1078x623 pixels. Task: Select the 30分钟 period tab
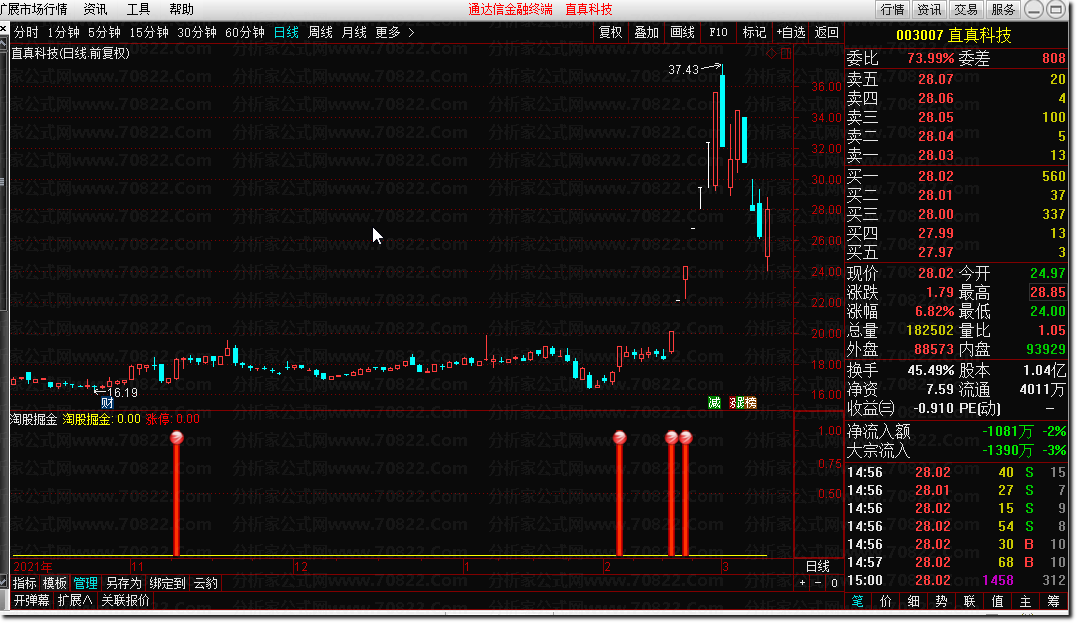click(x=197, y=32)
